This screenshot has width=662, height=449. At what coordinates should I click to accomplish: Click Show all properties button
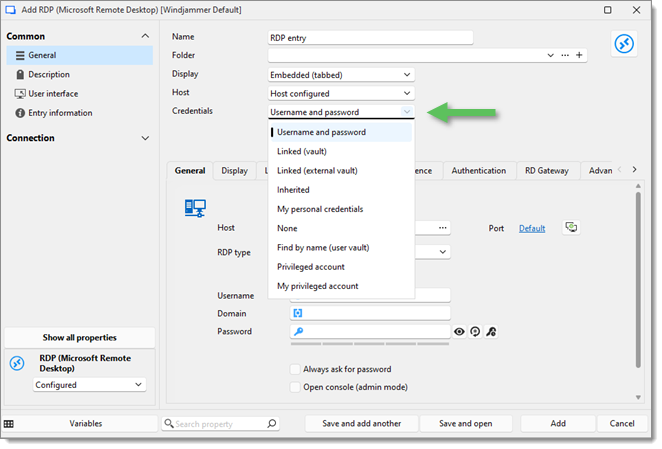point(80,337)
